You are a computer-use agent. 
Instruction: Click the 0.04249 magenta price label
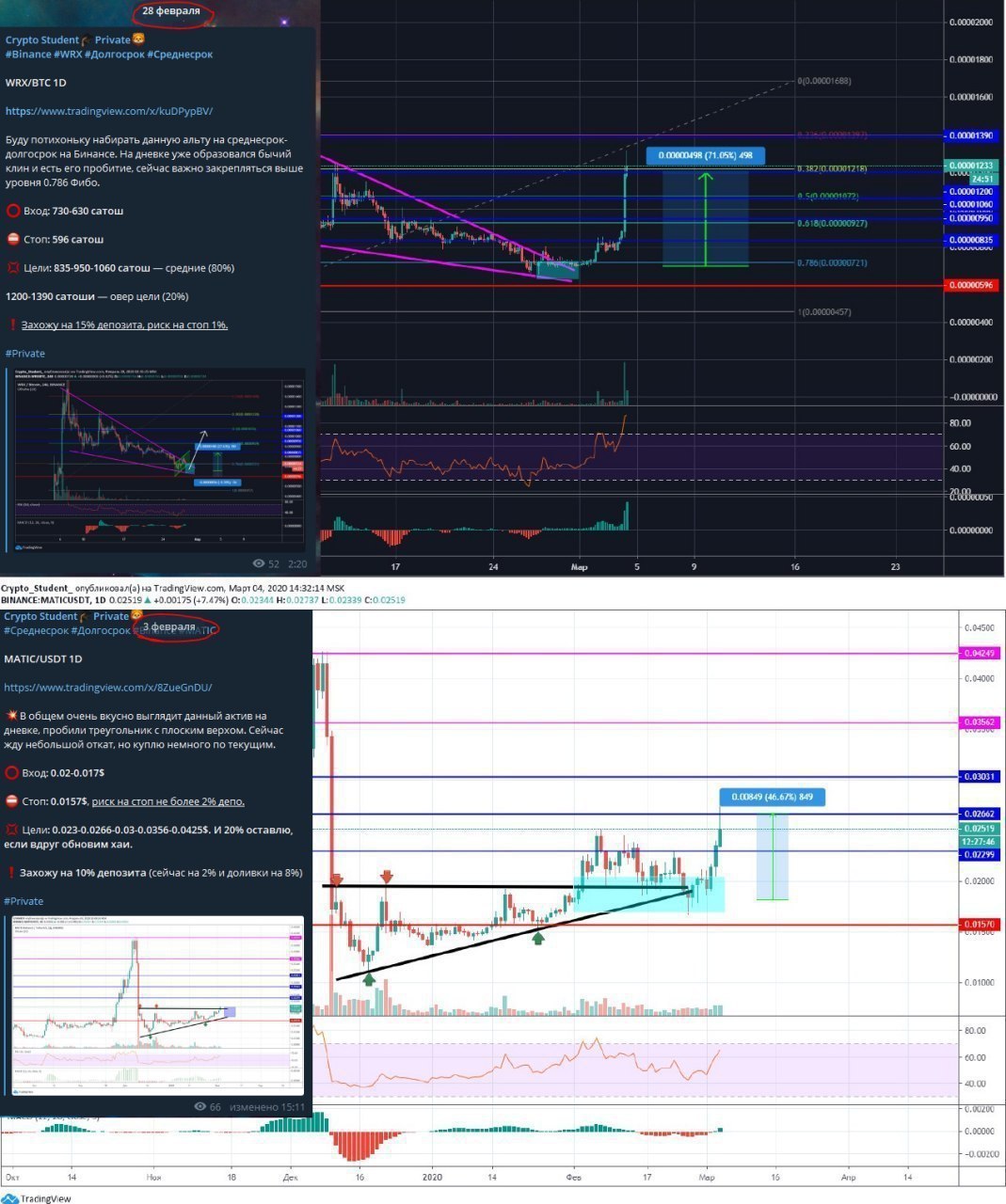pos(979,653)
